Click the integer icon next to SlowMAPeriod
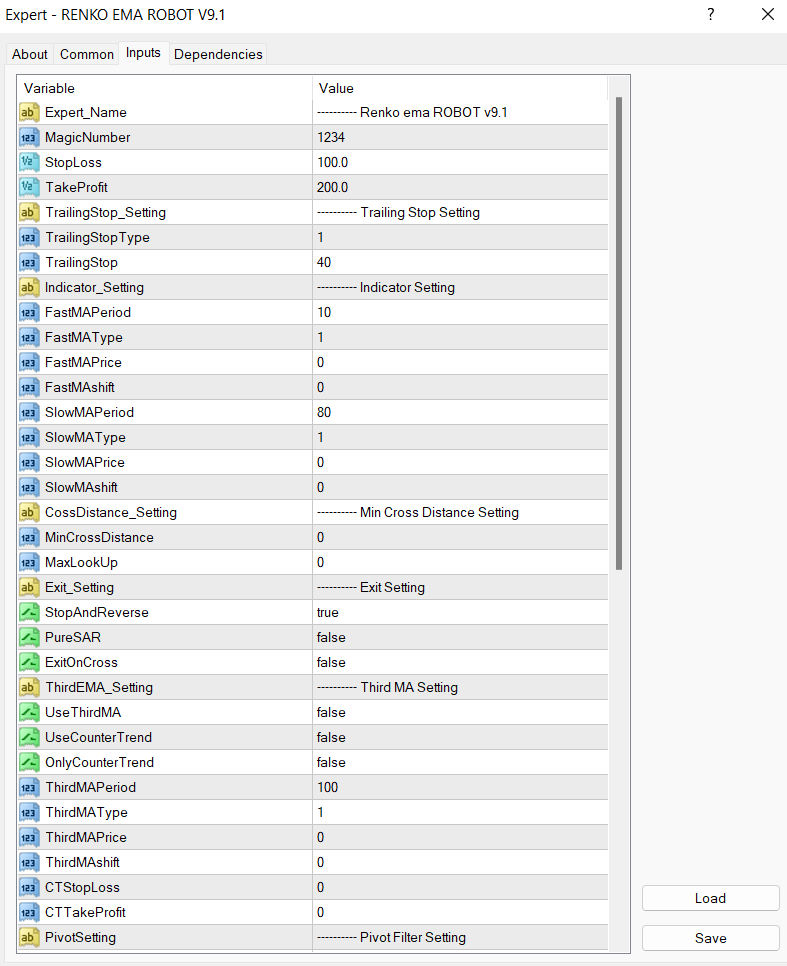 29,412
